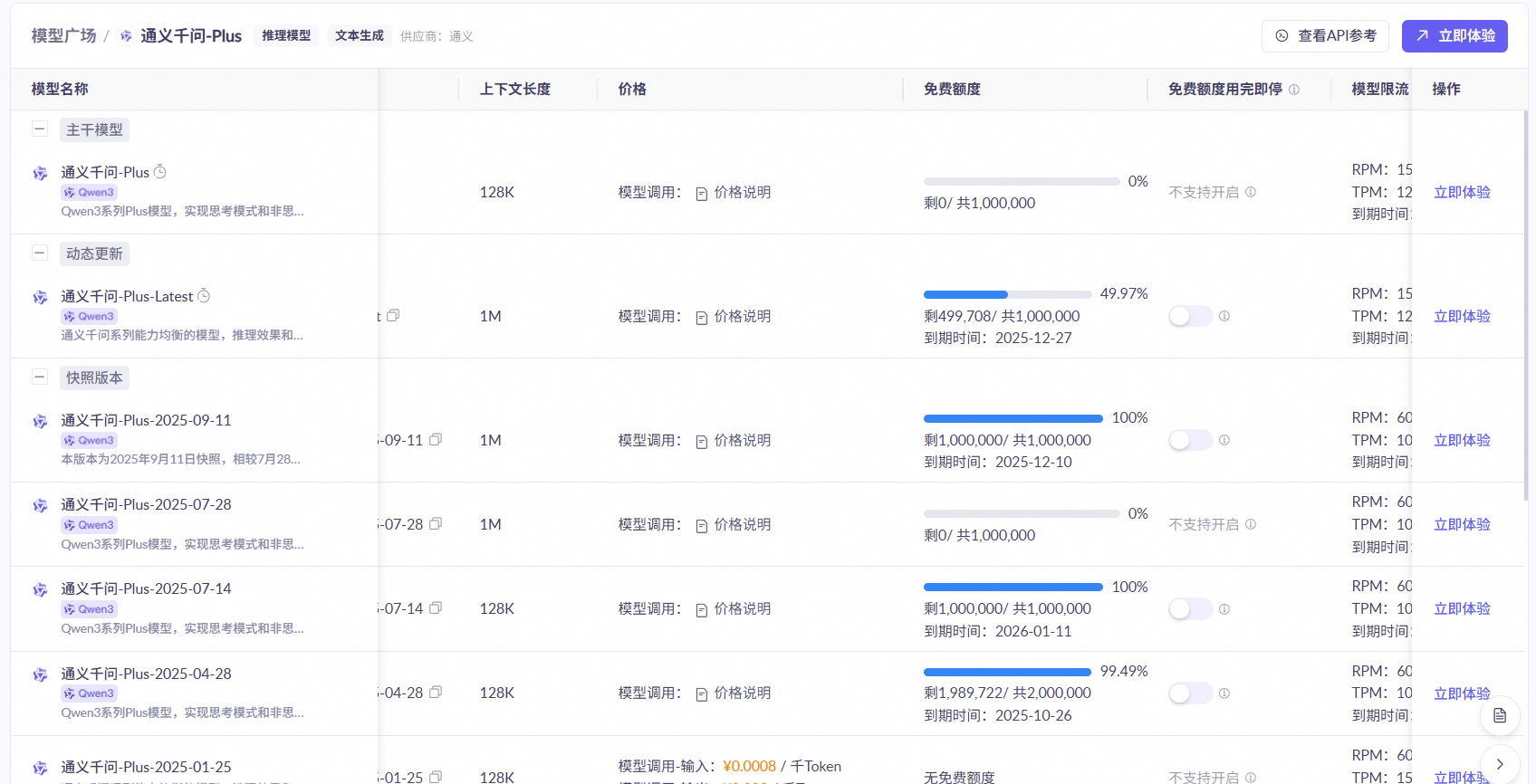1536x784 pixels.
Task: Select the 通义千问-Plus-2025-07-28 model name
Action: (x=146, y=504)
